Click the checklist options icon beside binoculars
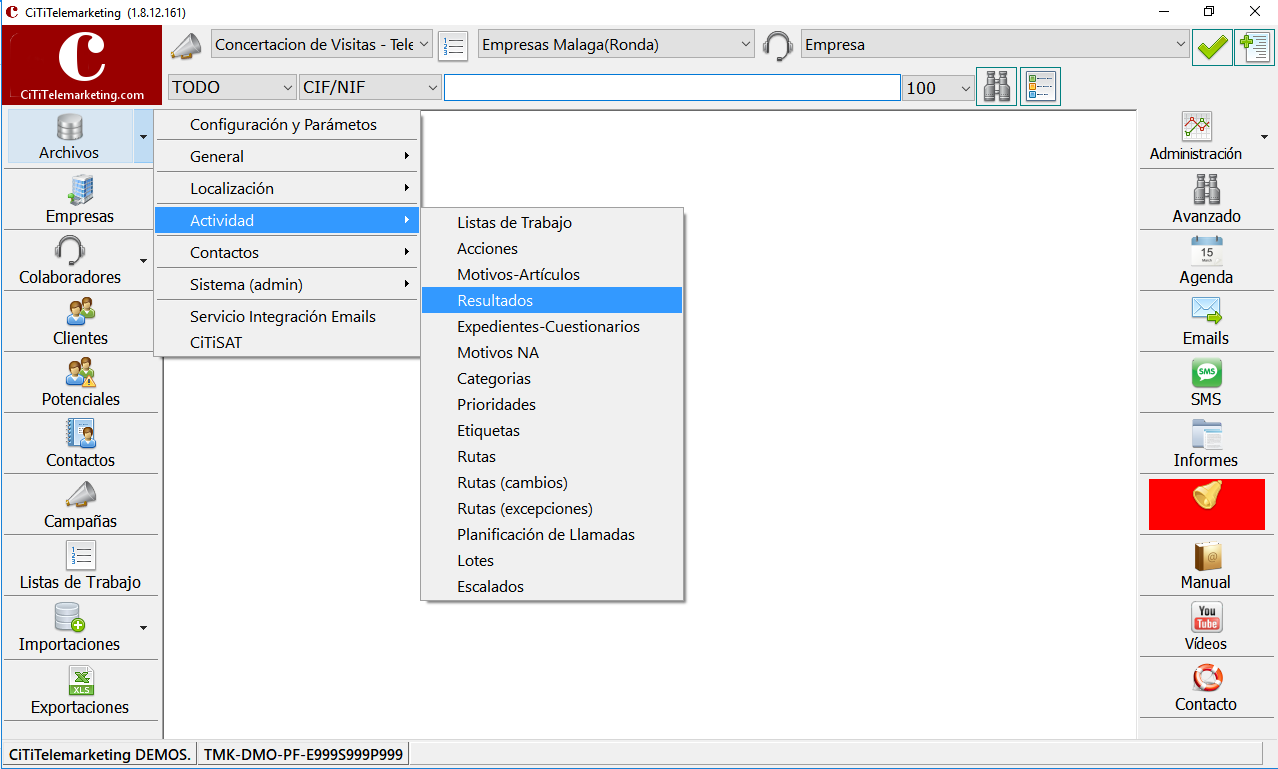Viewport: 1278px width, 769px height. tap(1040, 87)
